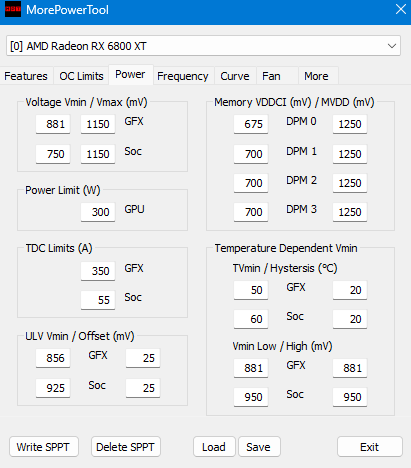
Task: Click the TVmin GFX temperature field showing 50
Action: (251, 290)
